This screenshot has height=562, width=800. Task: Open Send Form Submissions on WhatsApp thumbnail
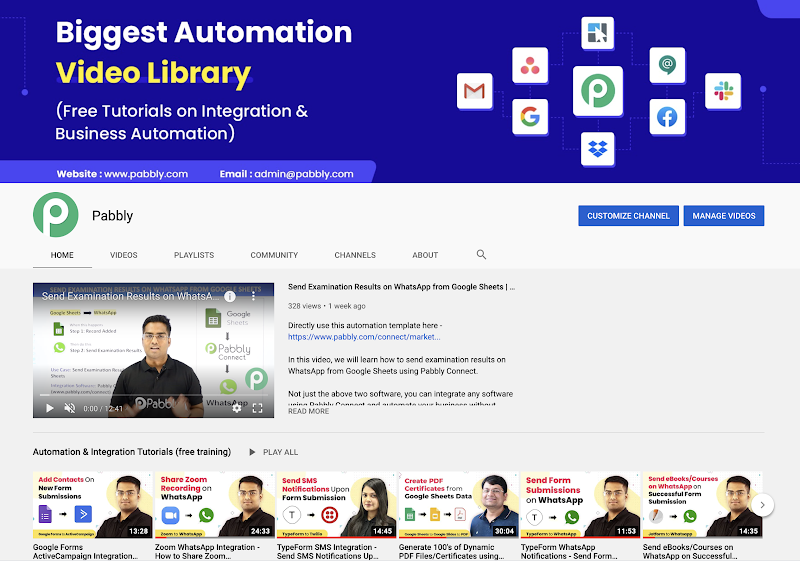[x=580, y=504]
